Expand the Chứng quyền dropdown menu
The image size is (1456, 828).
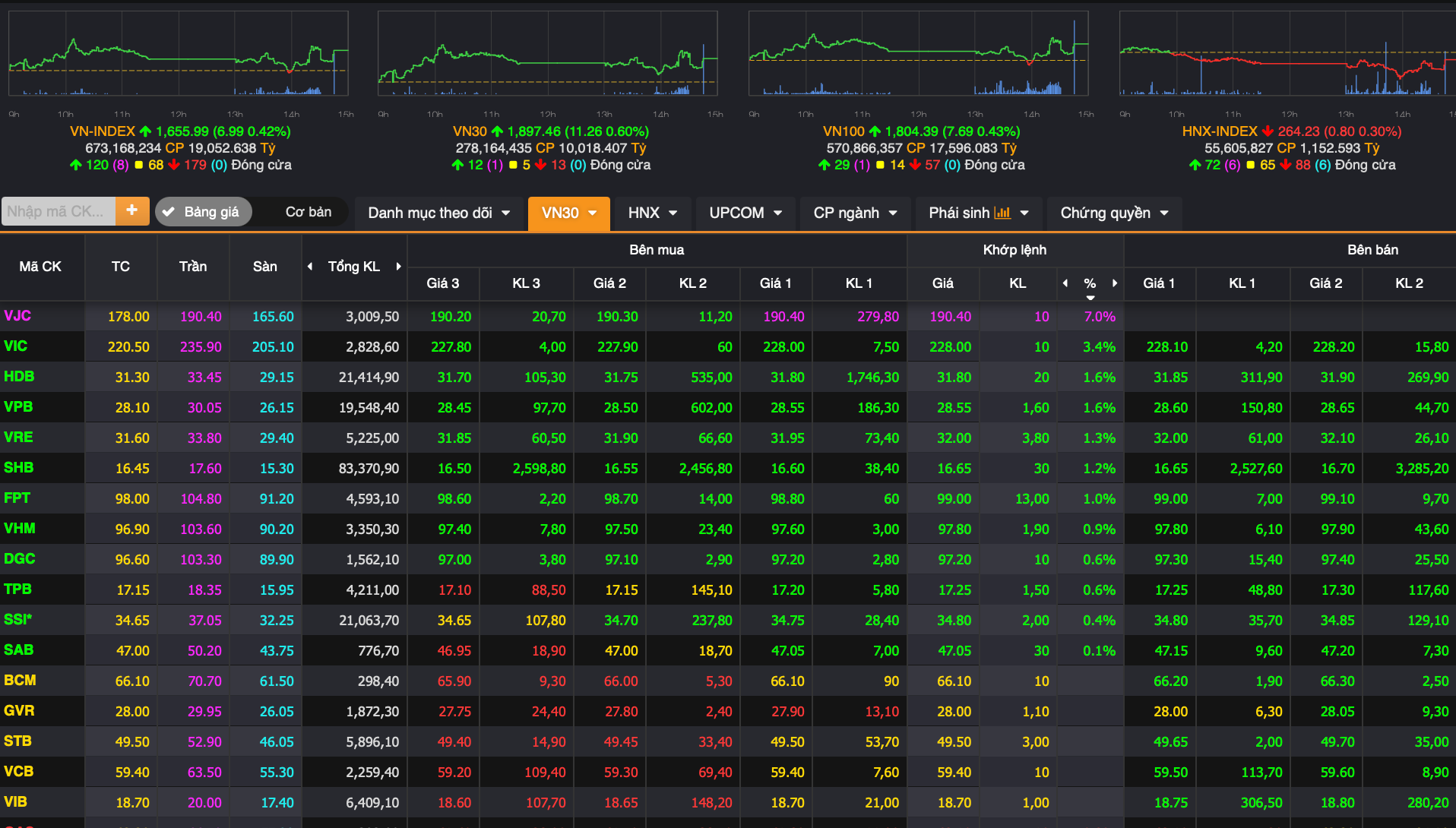tap(1114, 213)
